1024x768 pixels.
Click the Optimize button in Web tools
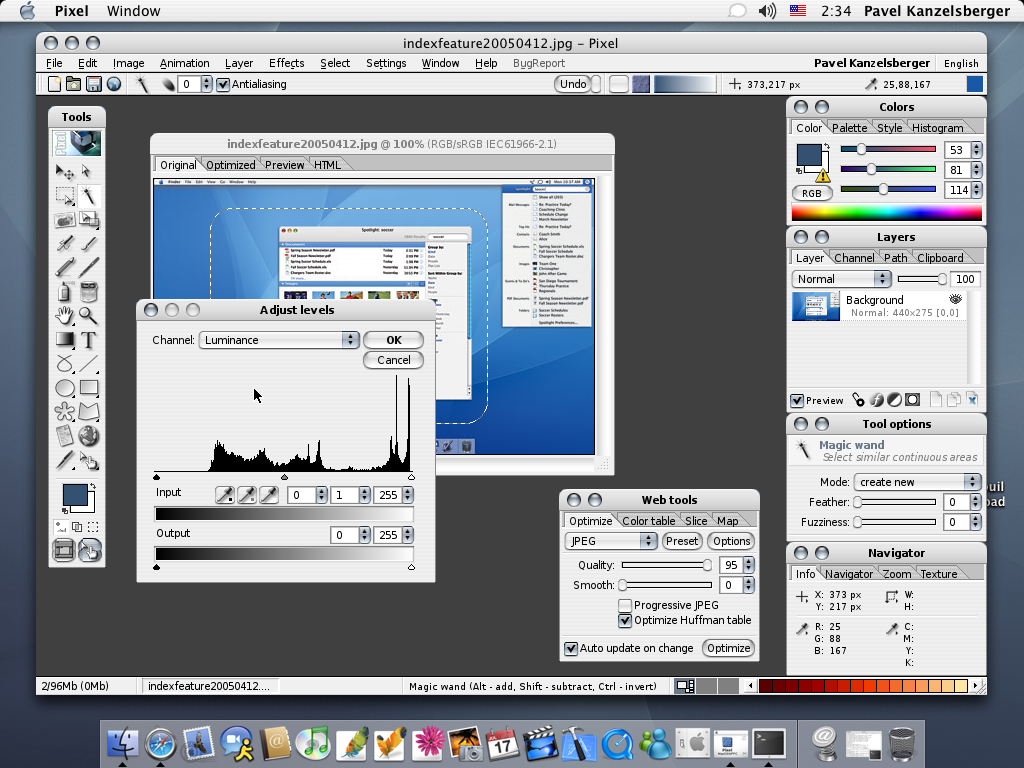(x=728, y=648)
